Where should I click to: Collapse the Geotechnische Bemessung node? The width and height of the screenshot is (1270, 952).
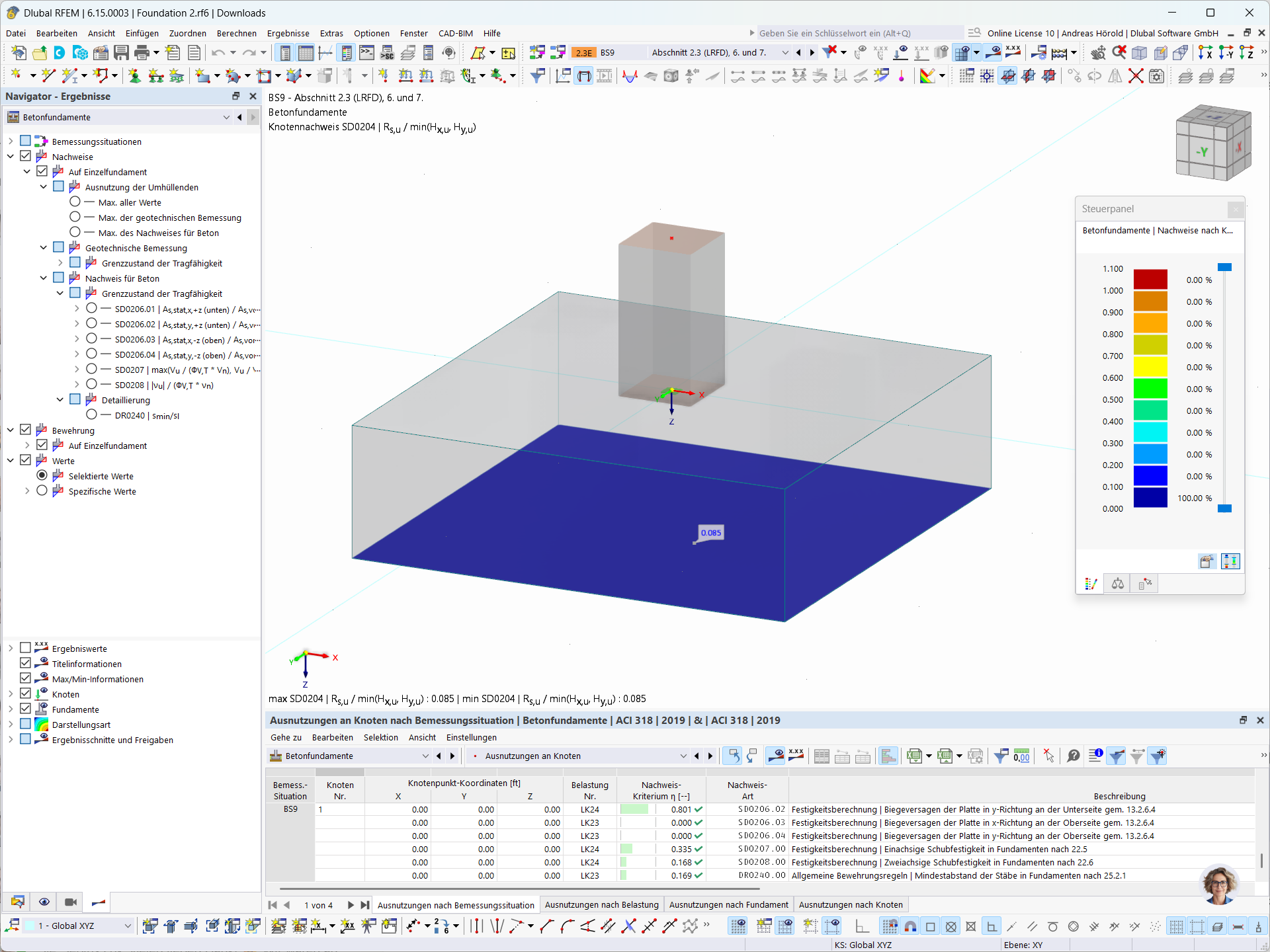[x=44, y=247]
